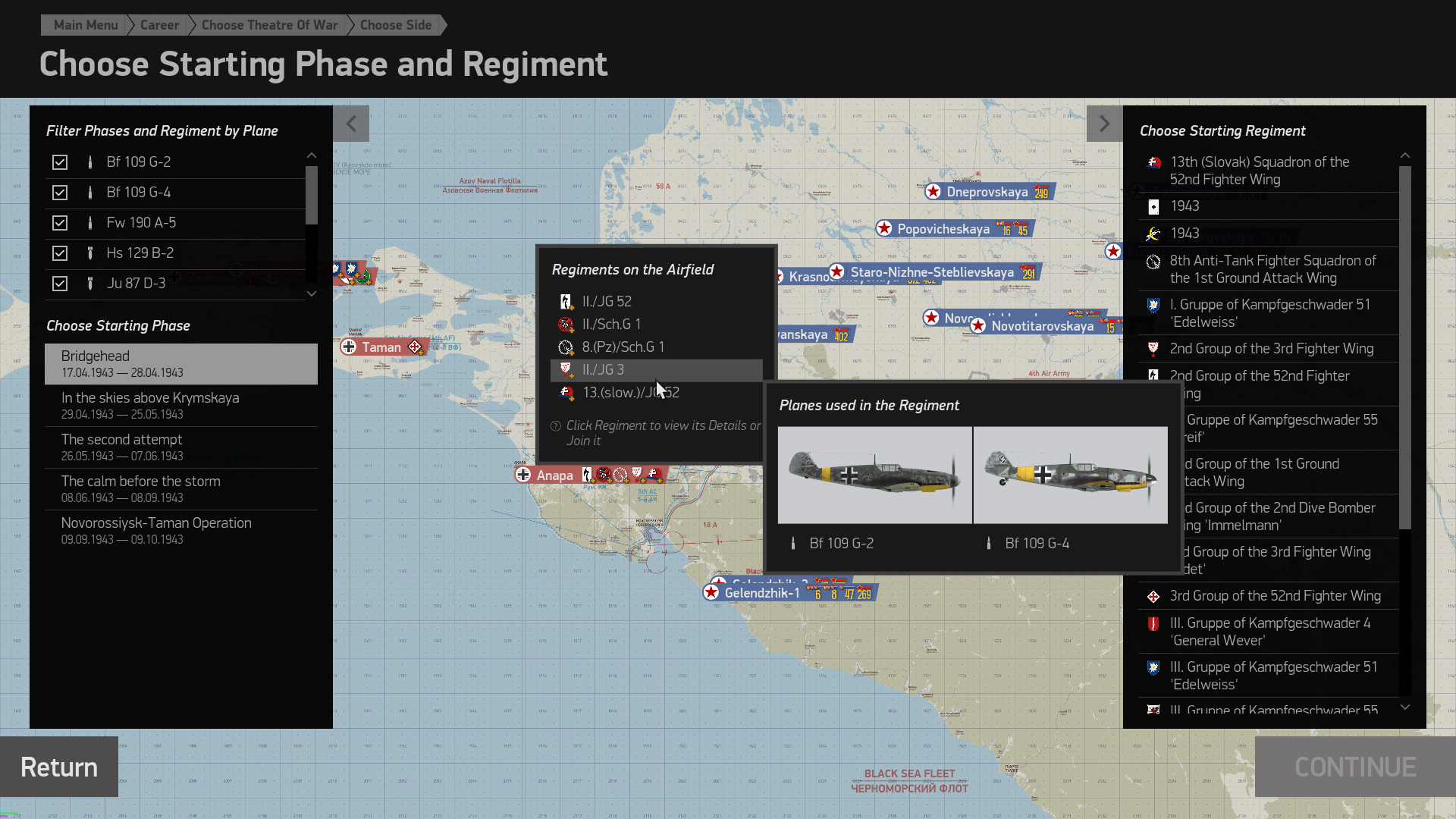This screenshot has height=819, width=1456.
Task: Click the Bf 109 G-4 plane thumbnail
Action: (x=1070, y=475)
